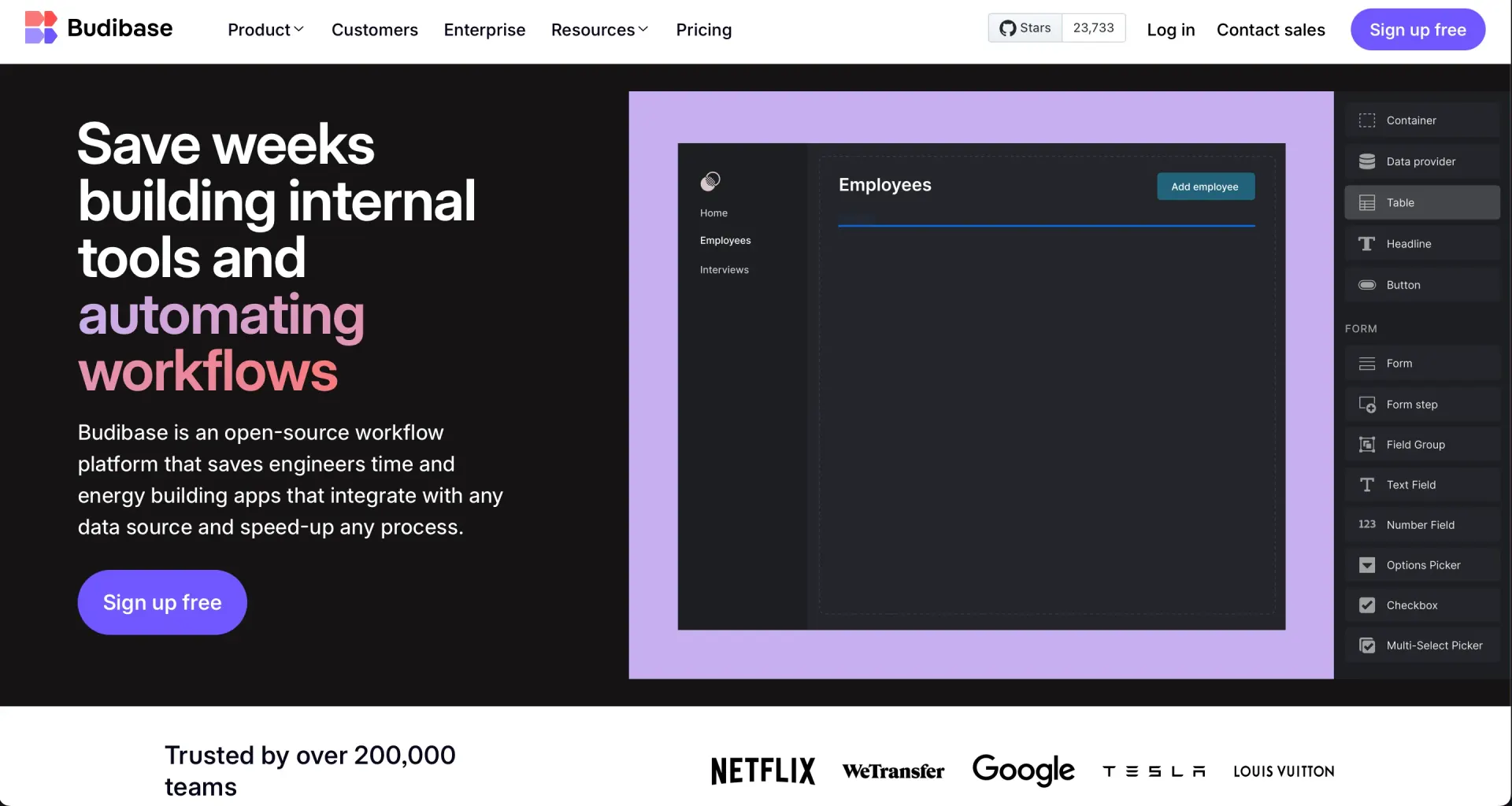Select the Form component icon

(x=1367, y=364)
